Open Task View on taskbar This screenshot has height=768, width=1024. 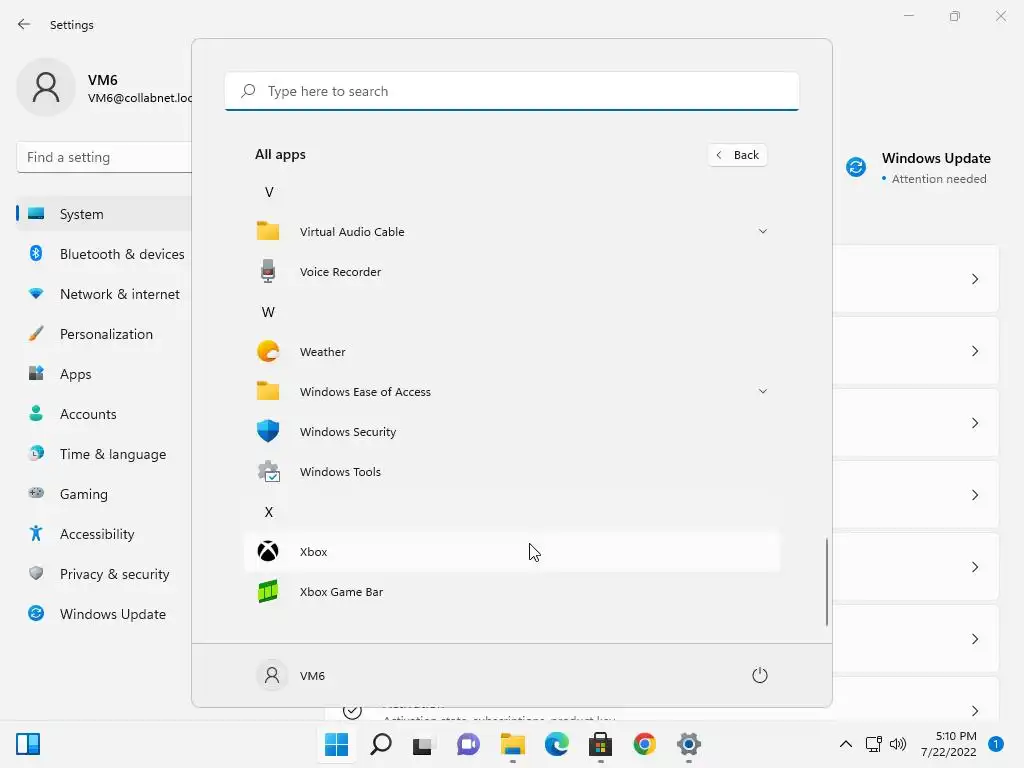tap(424, 745)
